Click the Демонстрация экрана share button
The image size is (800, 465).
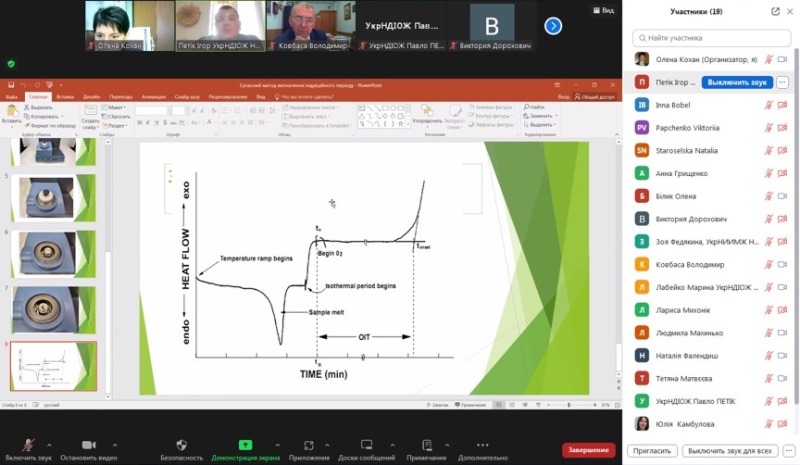(245, 449)
